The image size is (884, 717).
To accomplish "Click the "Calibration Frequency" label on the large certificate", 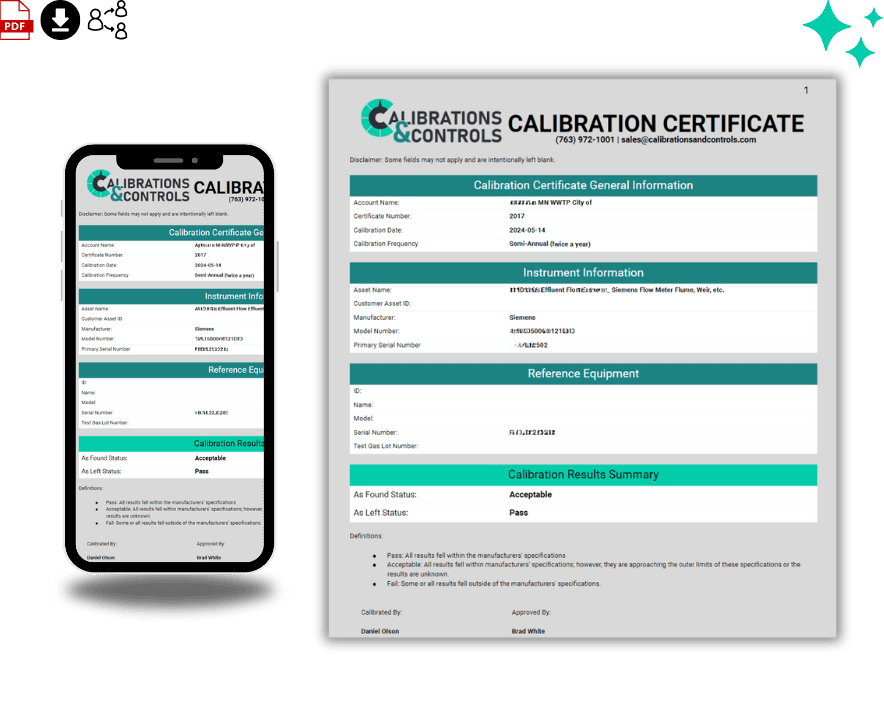I will (x=386, y=244).
